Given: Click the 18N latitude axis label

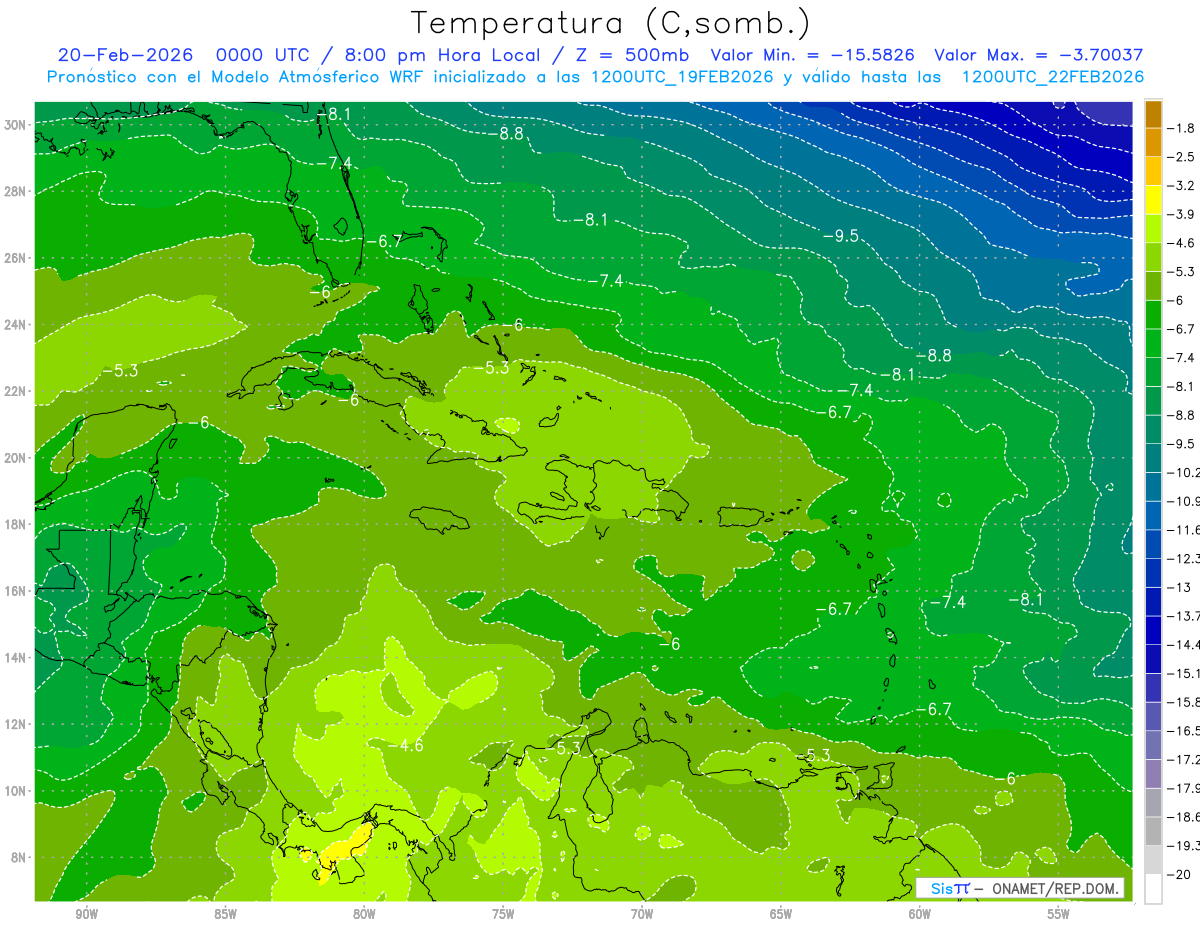Looking at the screenshot, I should (15, 524).
